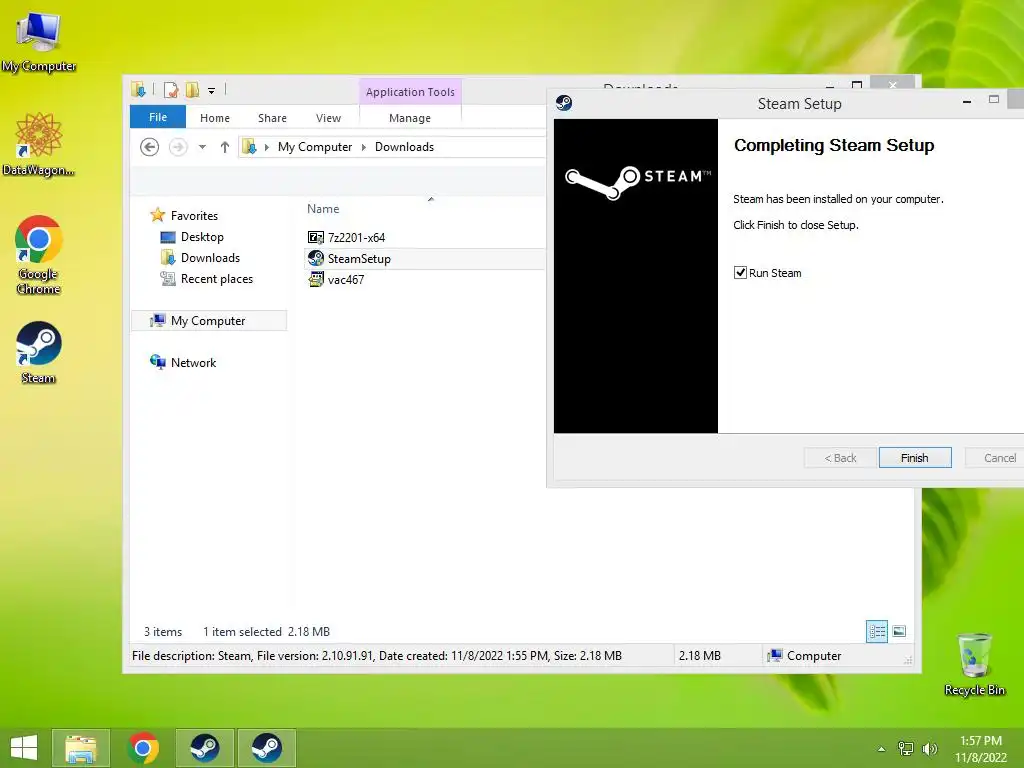
Task: Click Windows Start button in taskbar
Action: coord(24,748)
